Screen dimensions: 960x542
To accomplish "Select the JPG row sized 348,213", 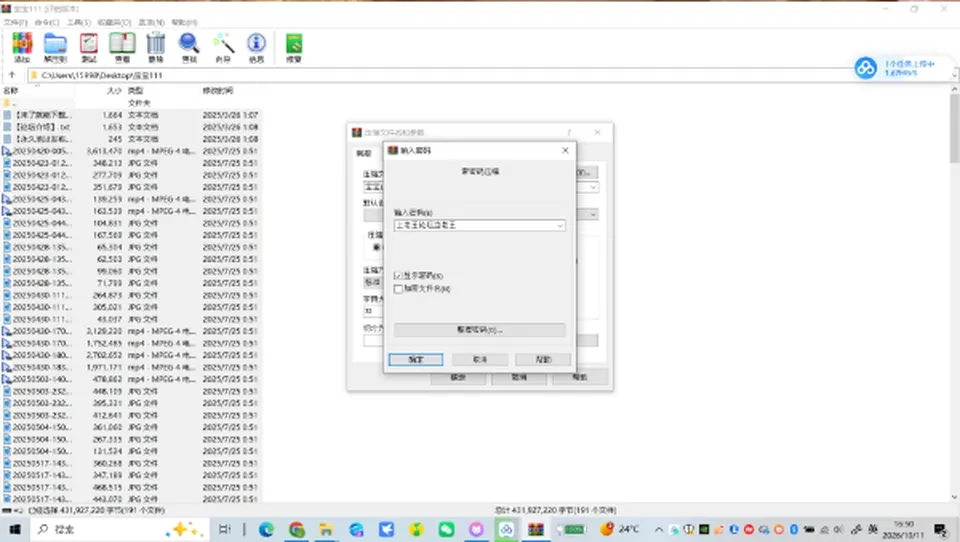I will (130, 163).
